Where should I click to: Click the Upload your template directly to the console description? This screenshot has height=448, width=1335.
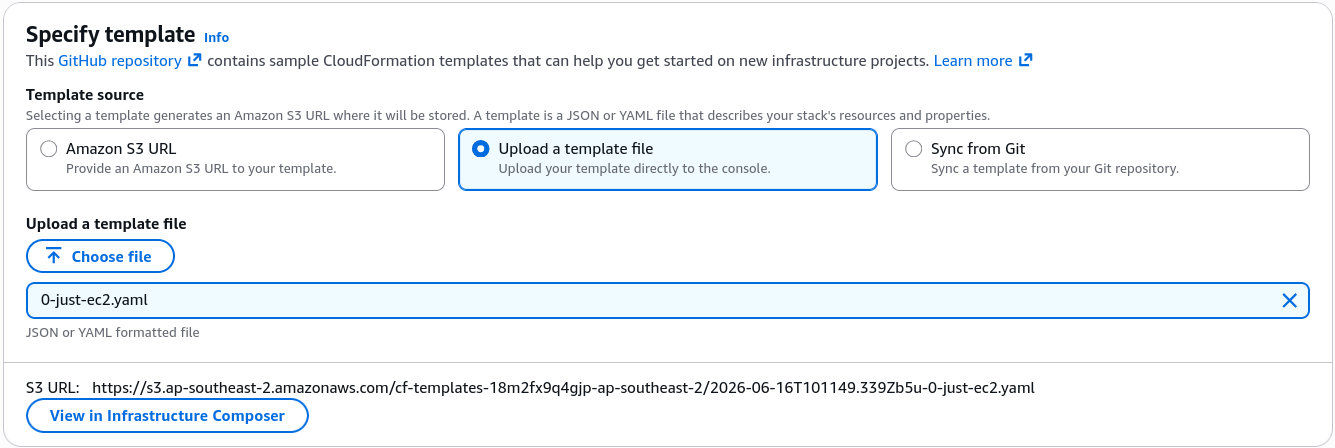coord(634,169)
